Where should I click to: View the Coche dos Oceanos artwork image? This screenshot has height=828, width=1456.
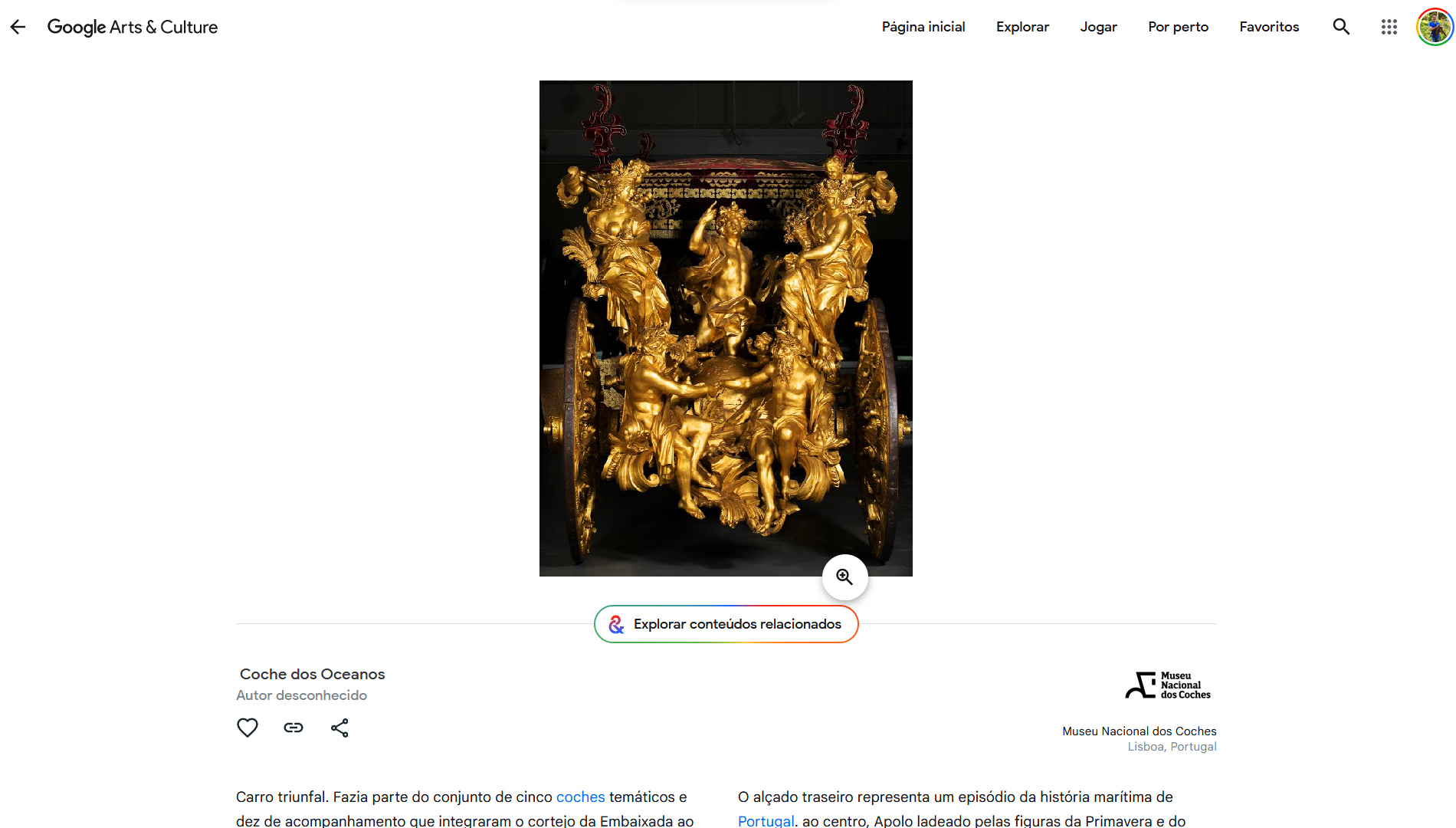tap(726, 328)
